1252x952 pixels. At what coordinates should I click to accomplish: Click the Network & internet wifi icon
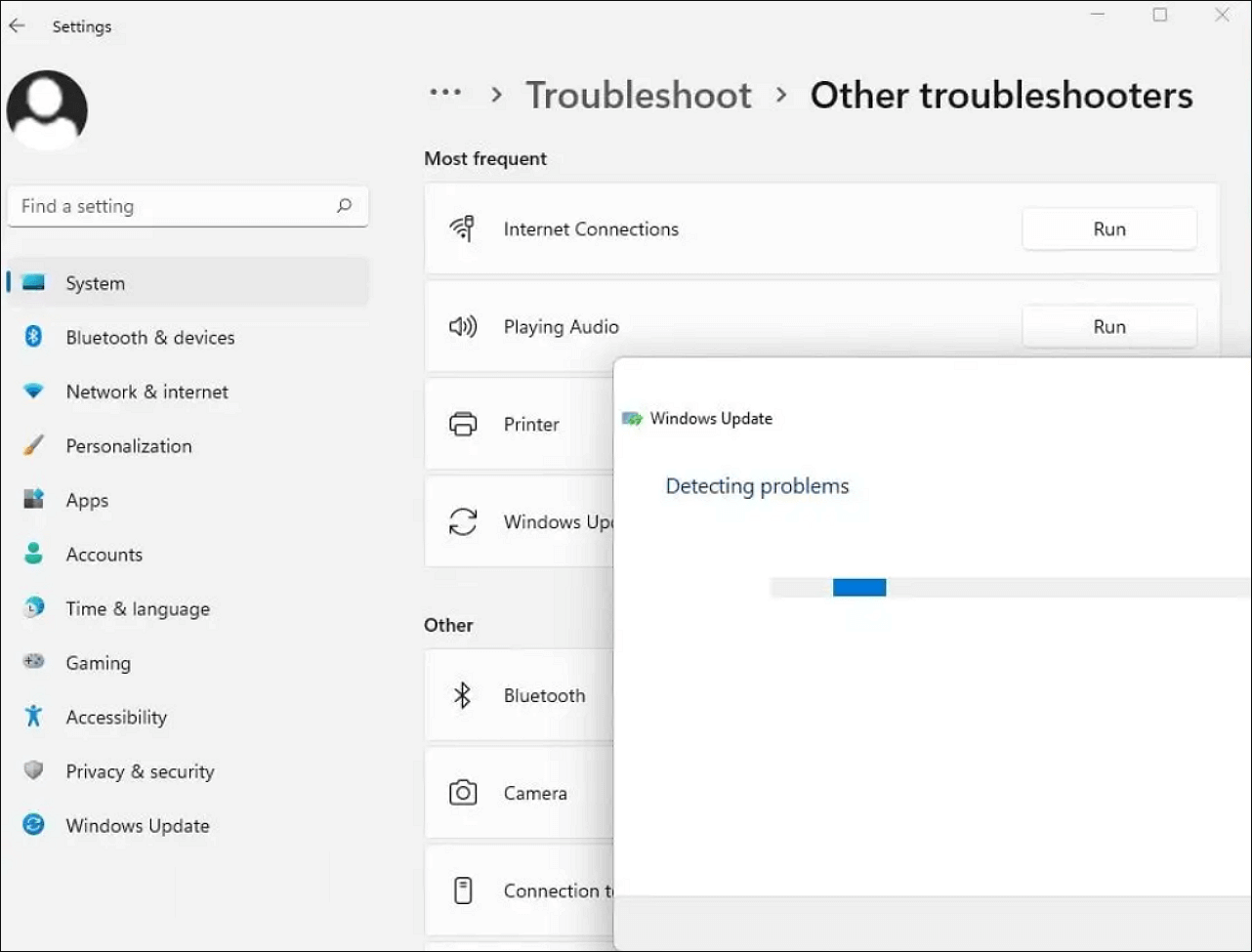pyautogui.click(x=33, y=392)
